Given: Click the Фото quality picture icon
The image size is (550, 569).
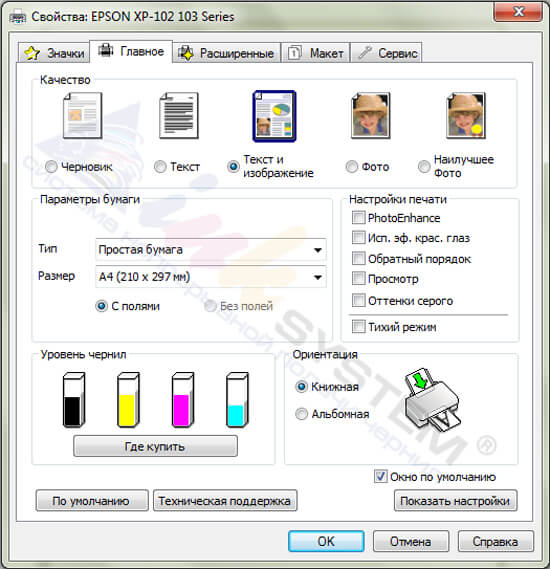Looking at the screenshot, I should 370,116.
